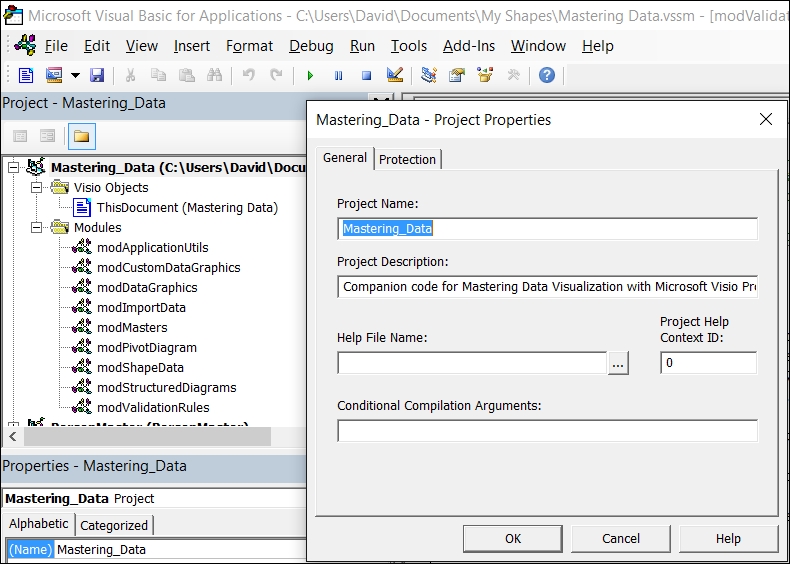Open the File menu
The width and height of the screenshot is (790, 564).
[x=56, y=46]
